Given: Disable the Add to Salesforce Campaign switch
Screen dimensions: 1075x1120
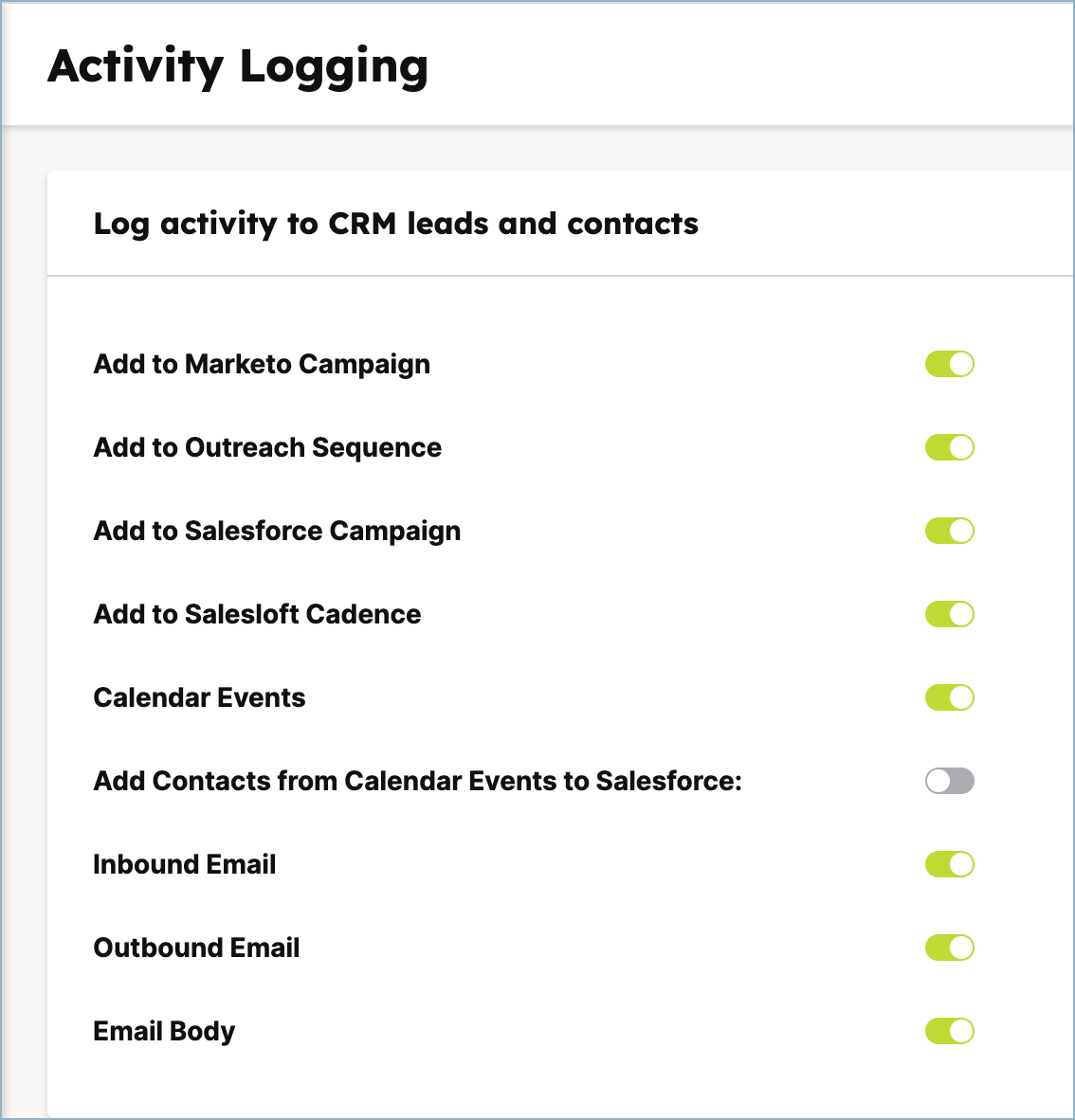Looking at the screenshot, I should 949,531.
